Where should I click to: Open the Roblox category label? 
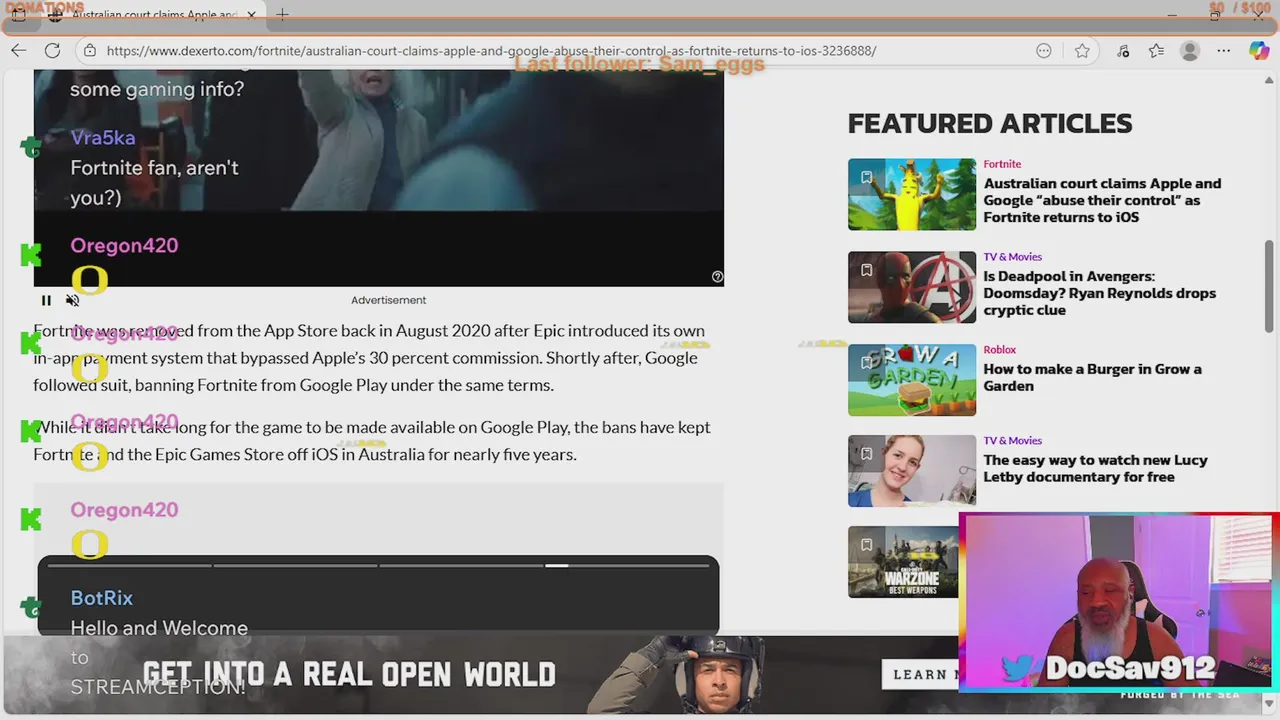(x=999, y=350)
